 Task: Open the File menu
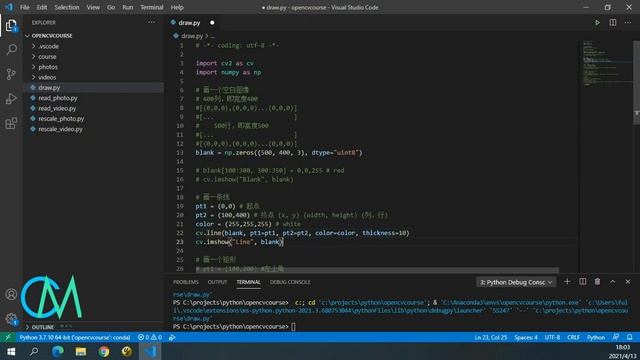tap(24, 7)
